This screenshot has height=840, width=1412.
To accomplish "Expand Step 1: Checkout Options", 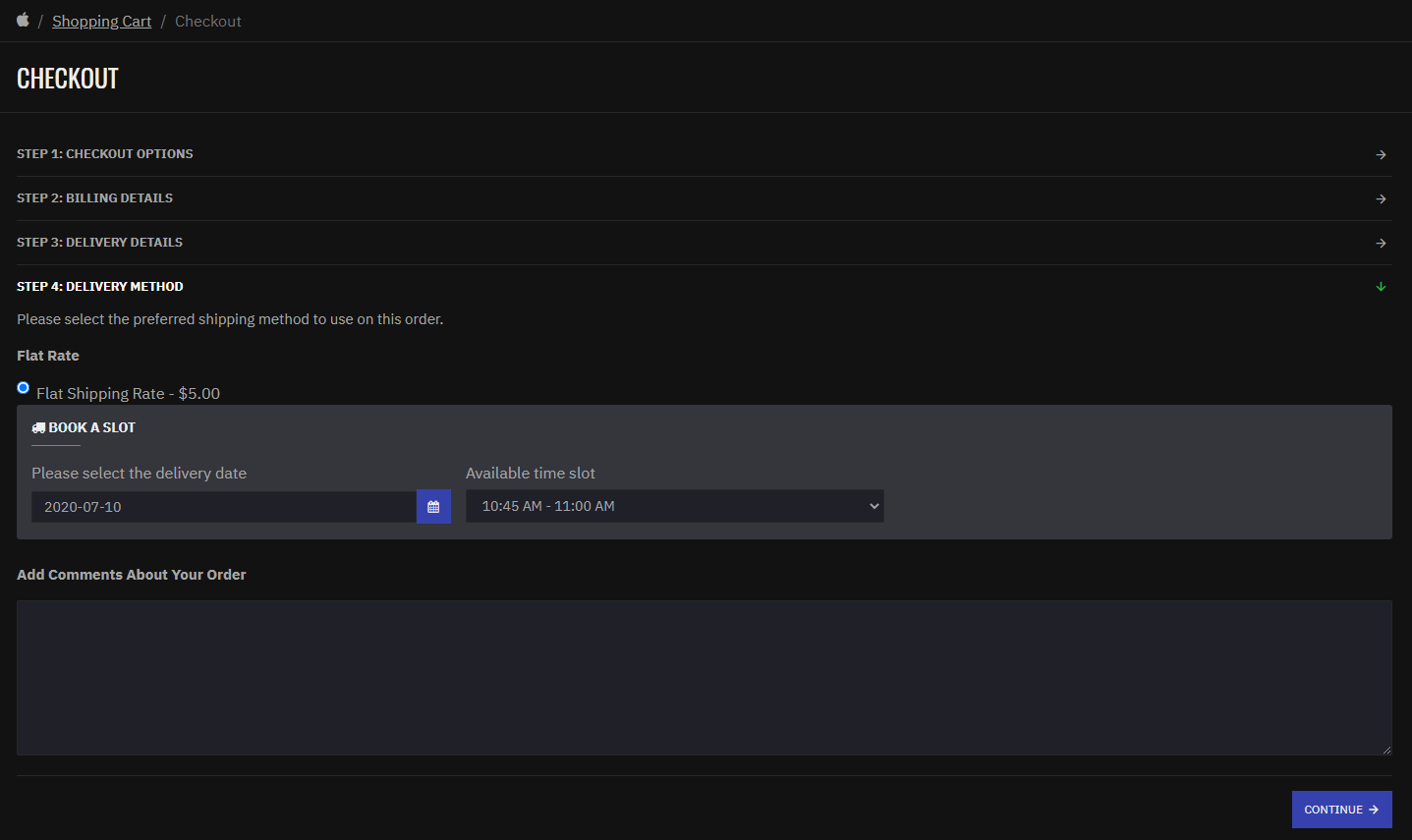I will tap(105, 154).
